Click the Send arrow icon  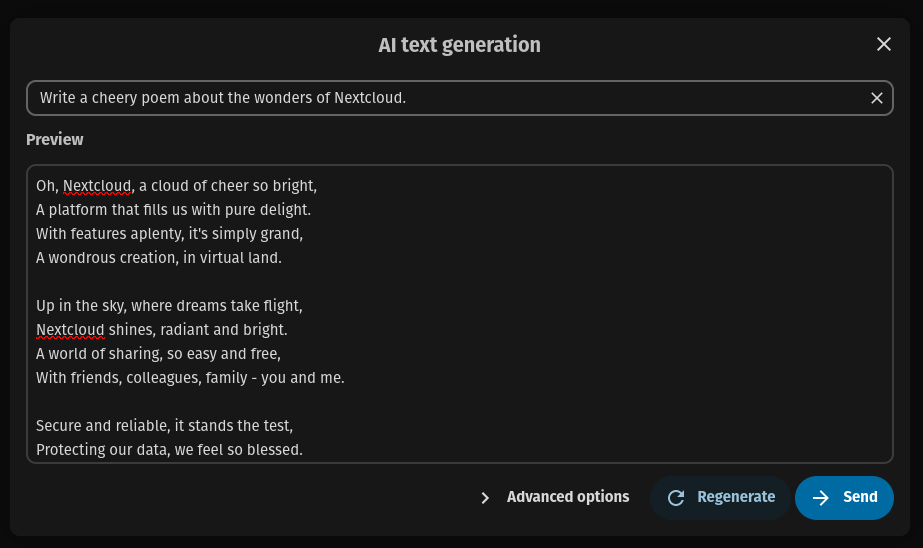(821, 498)
